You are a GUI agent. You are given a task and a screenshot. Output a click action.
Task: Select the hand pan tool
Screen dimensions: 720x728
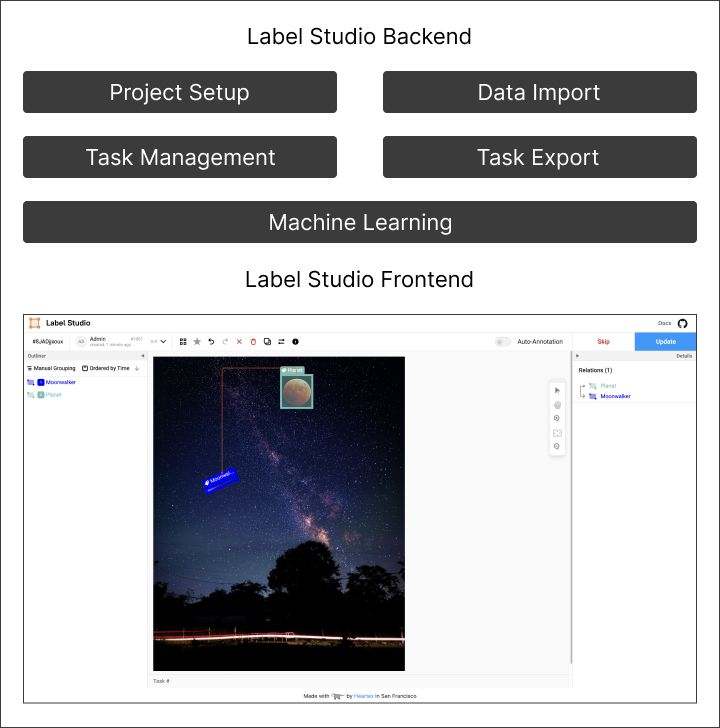tap(557, 404)
